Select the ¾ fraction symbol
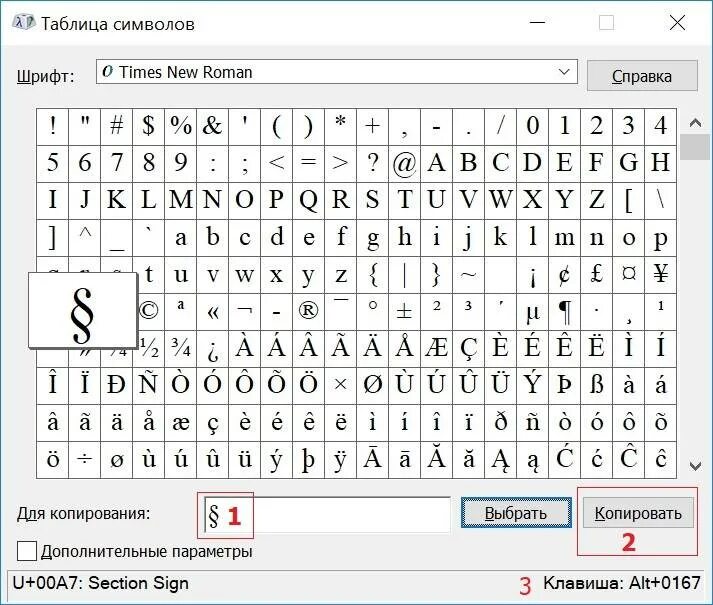 (181, 349)
